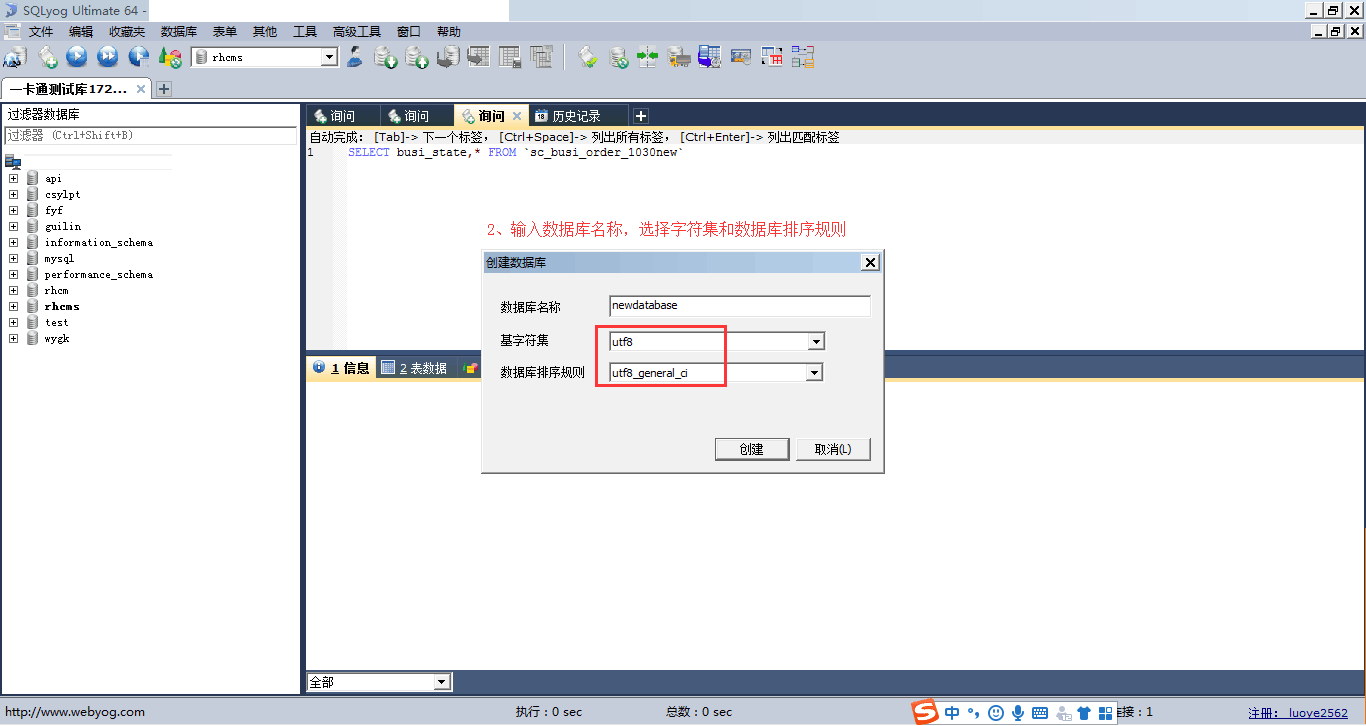The image size is (1366, 726).
Task: Run the execute query play icon
Action: (x=77, y=57)
